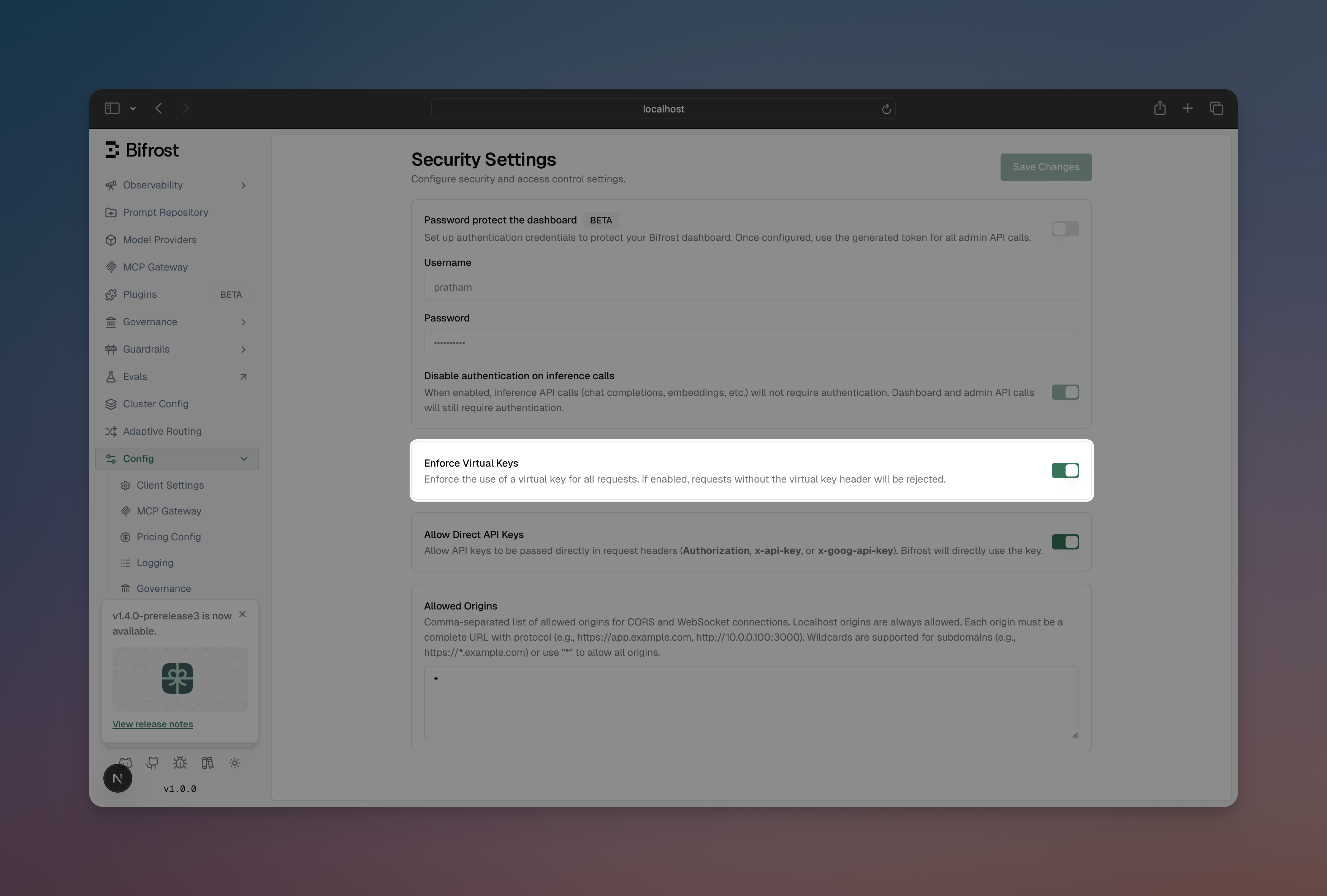Viewport: 1327px width, 896px height.
Task: Disable the Enforce Virtual Keys toggle
Action: [x=1066, y=470]
